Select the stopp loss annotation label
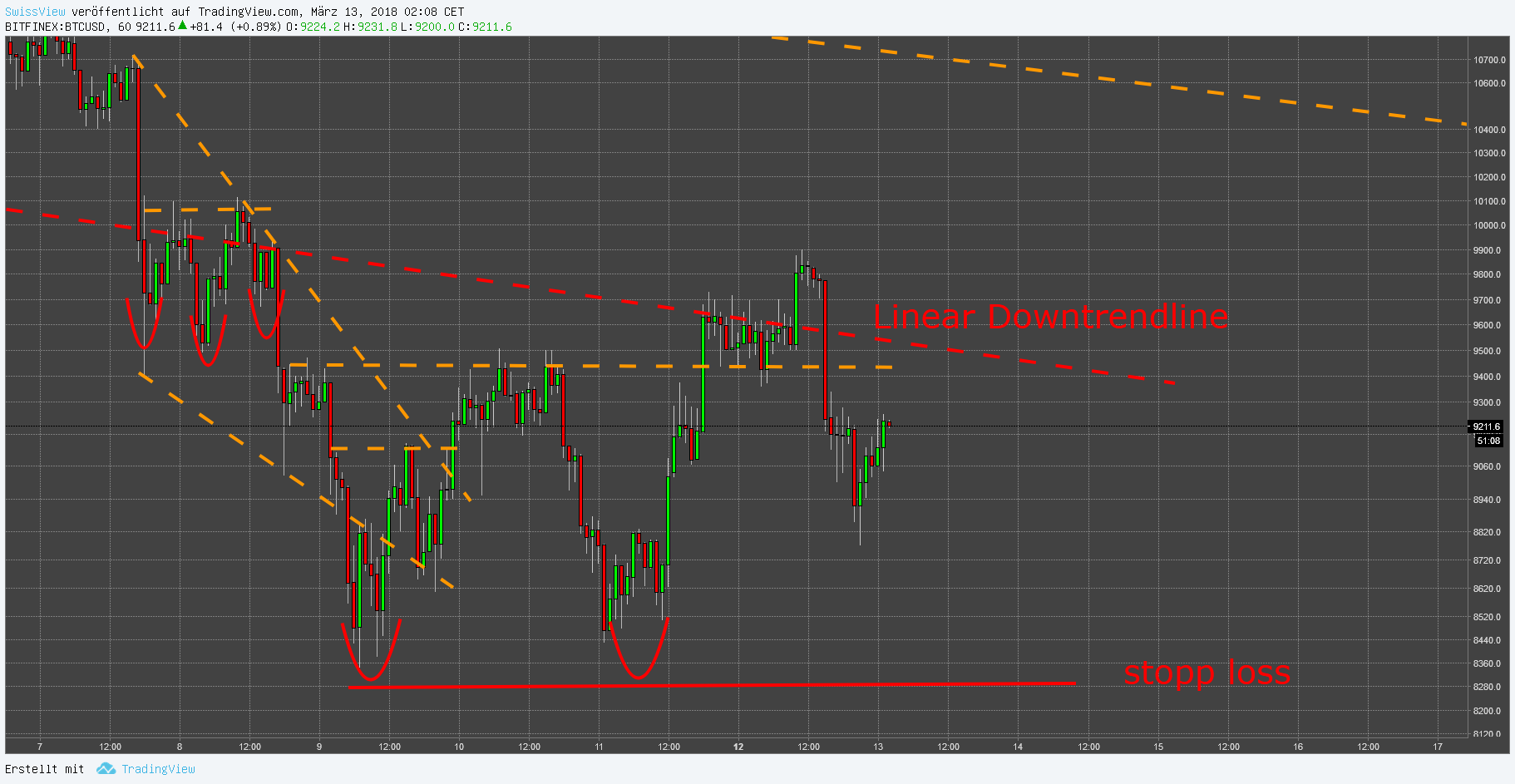 1207,673
